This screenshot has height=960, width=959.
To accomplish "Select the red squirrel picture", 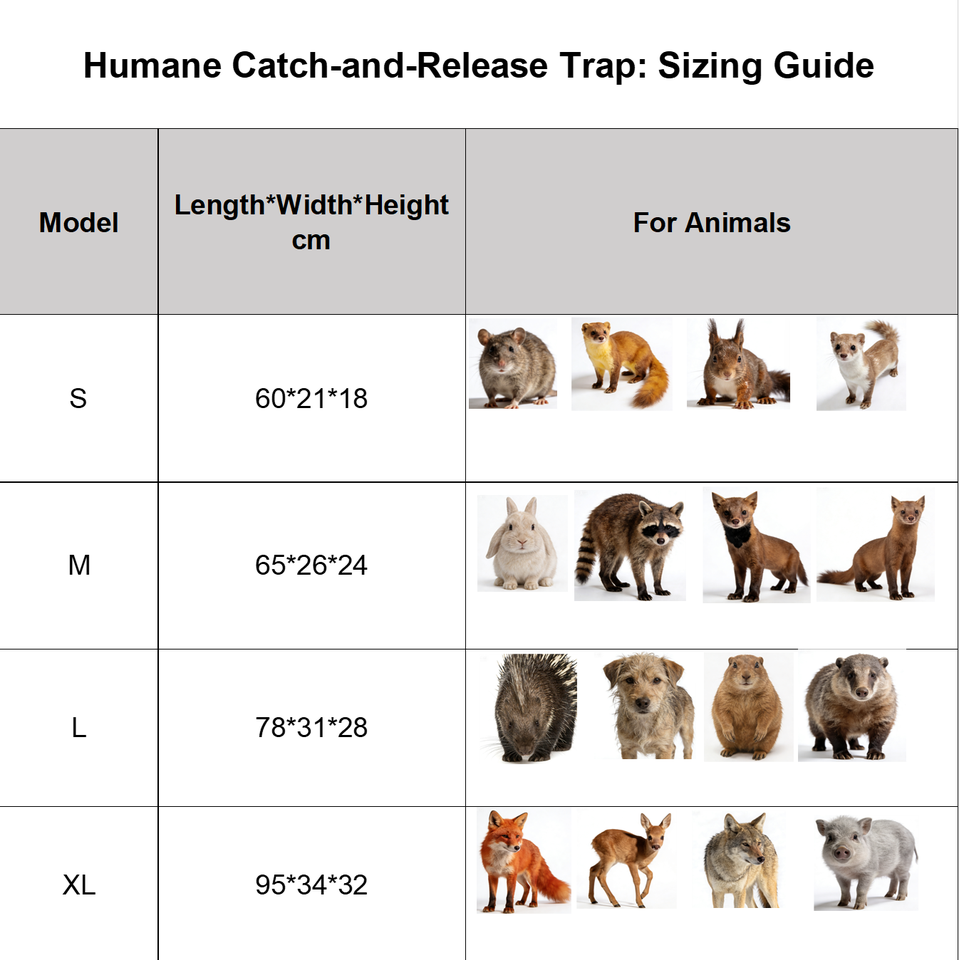I will coord(739,363).
